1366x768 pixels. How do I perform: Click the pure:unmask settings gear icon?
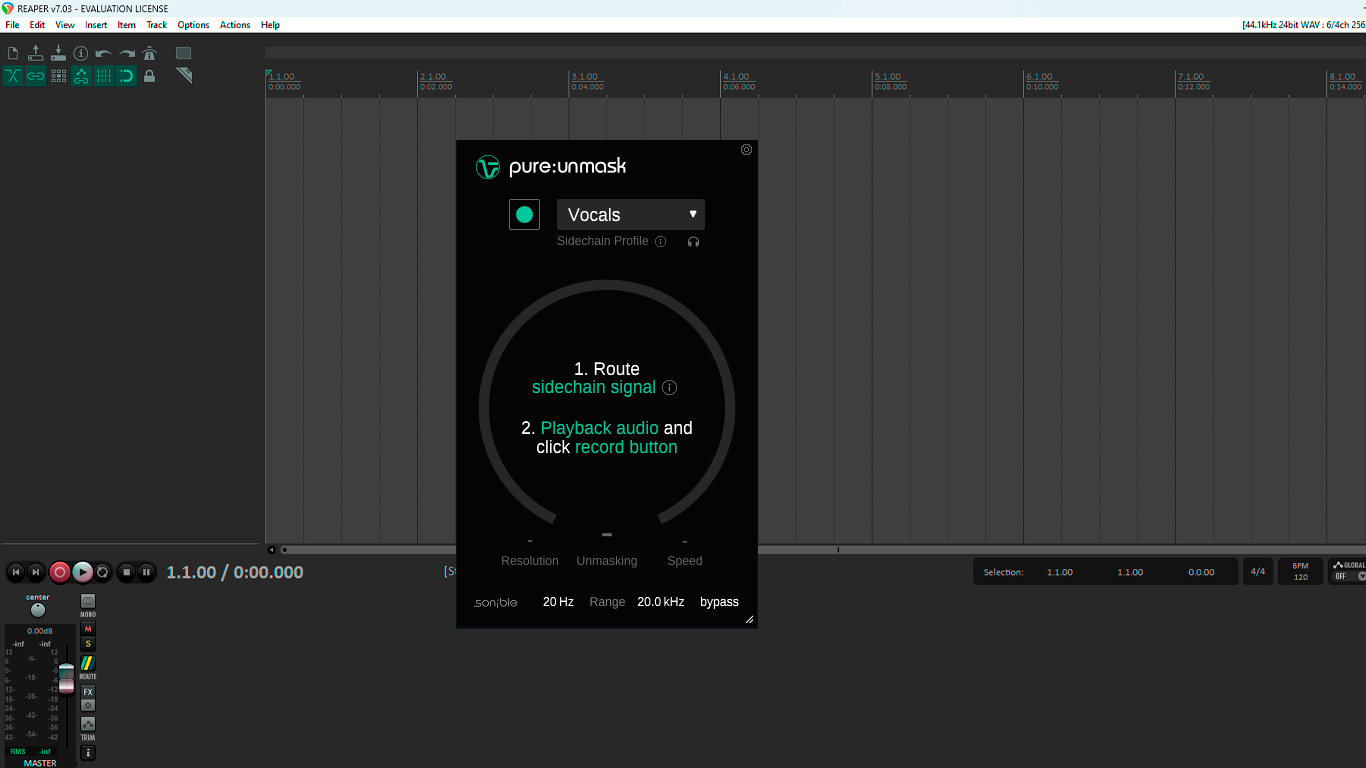746,150
